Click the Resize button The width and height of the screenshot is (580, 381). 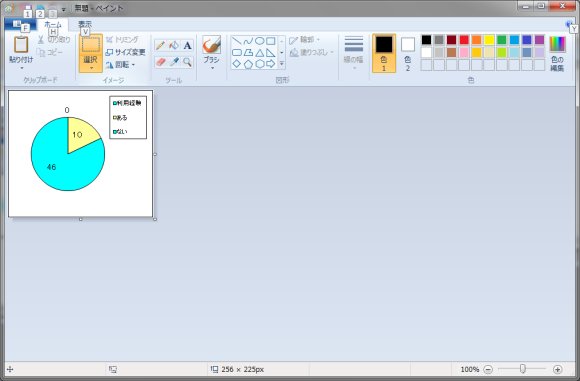(125, 52)
